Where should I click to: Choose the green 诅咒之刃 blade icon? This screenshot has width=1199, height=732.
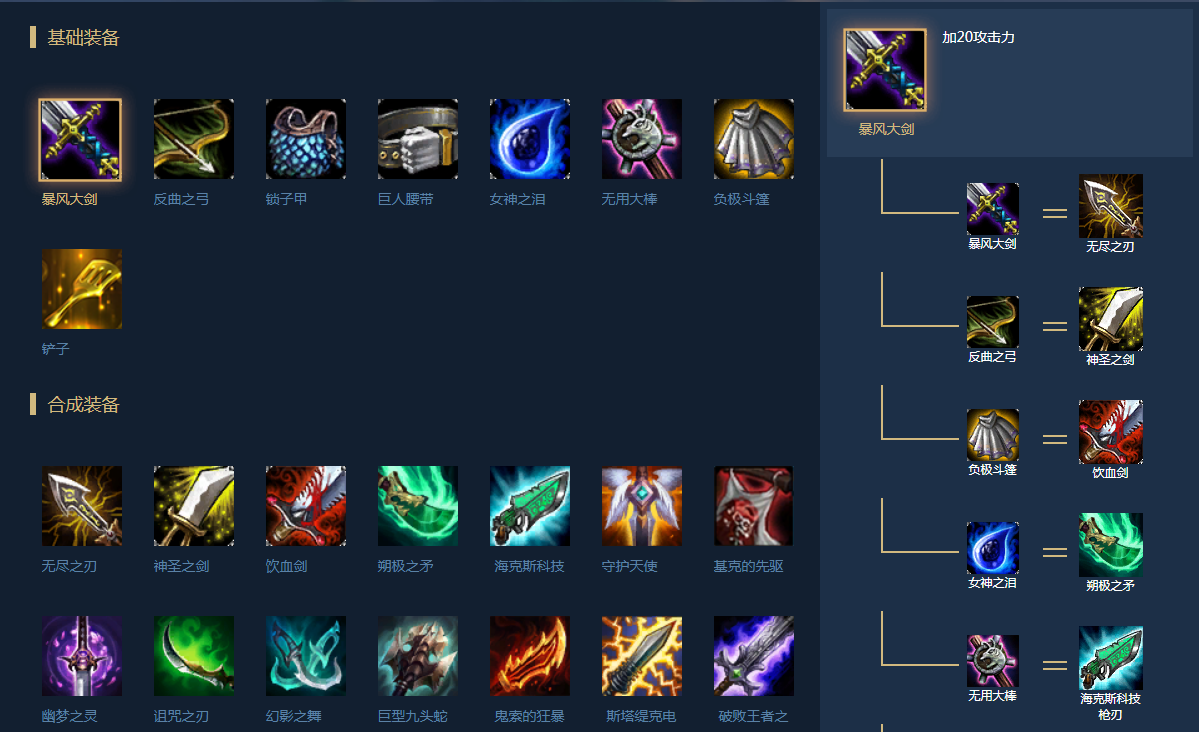(193, 656)
